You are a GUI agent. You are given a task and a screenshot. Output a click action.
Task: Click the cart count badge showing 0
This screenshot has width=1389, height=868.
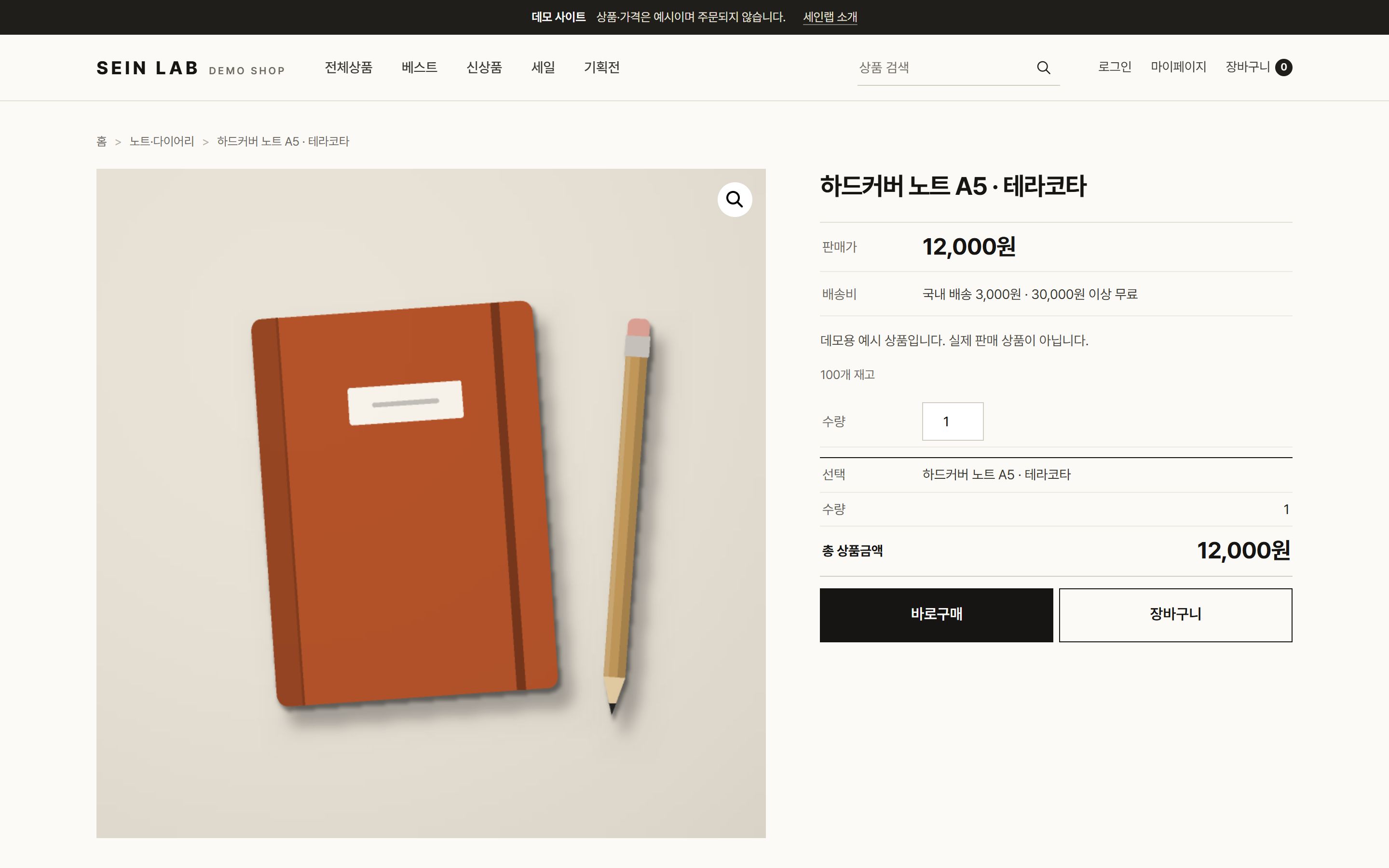click(1283, 68)
